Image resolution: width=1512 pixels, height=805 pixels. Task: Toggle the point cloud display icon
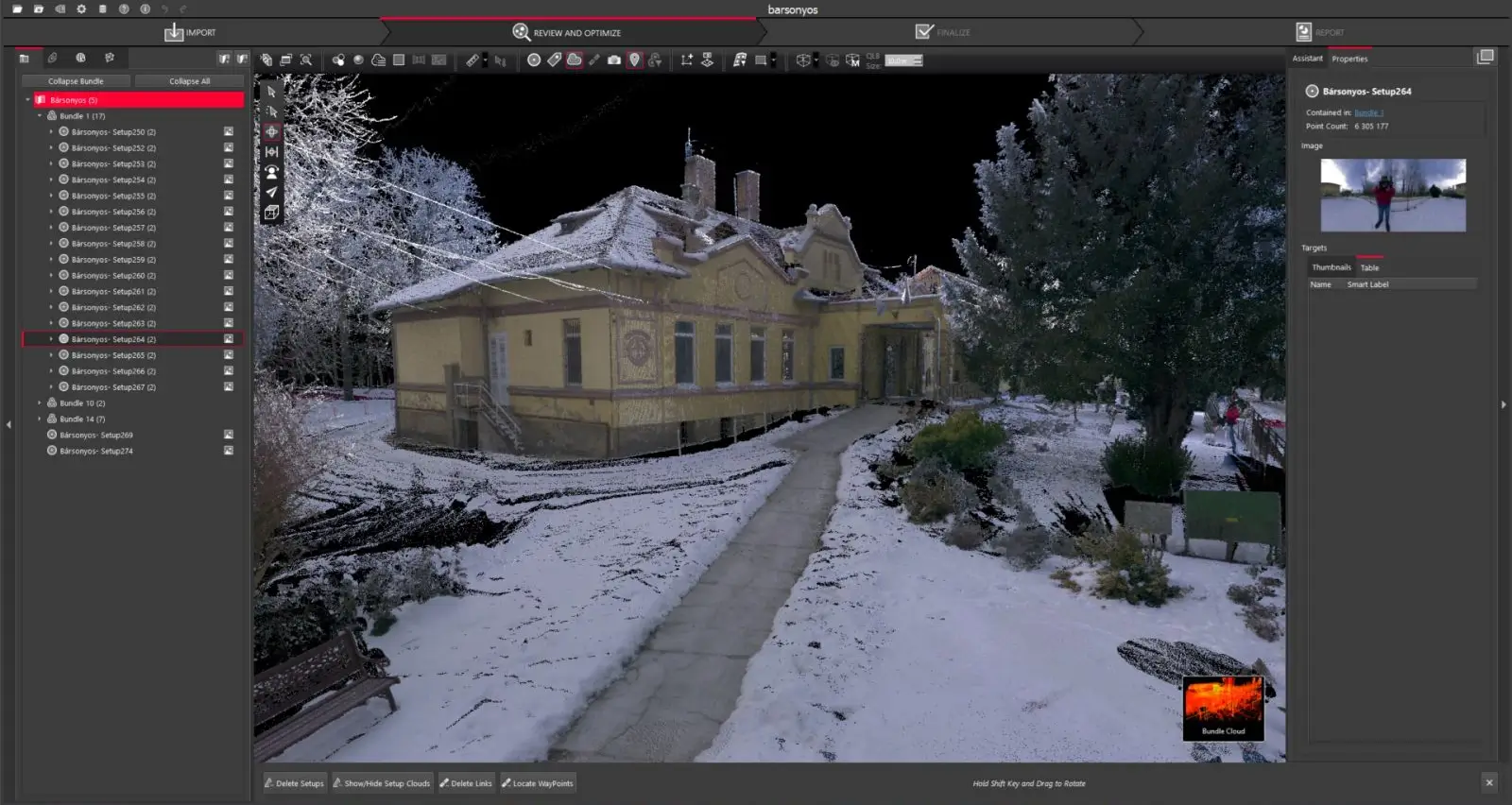coord(574,60)
